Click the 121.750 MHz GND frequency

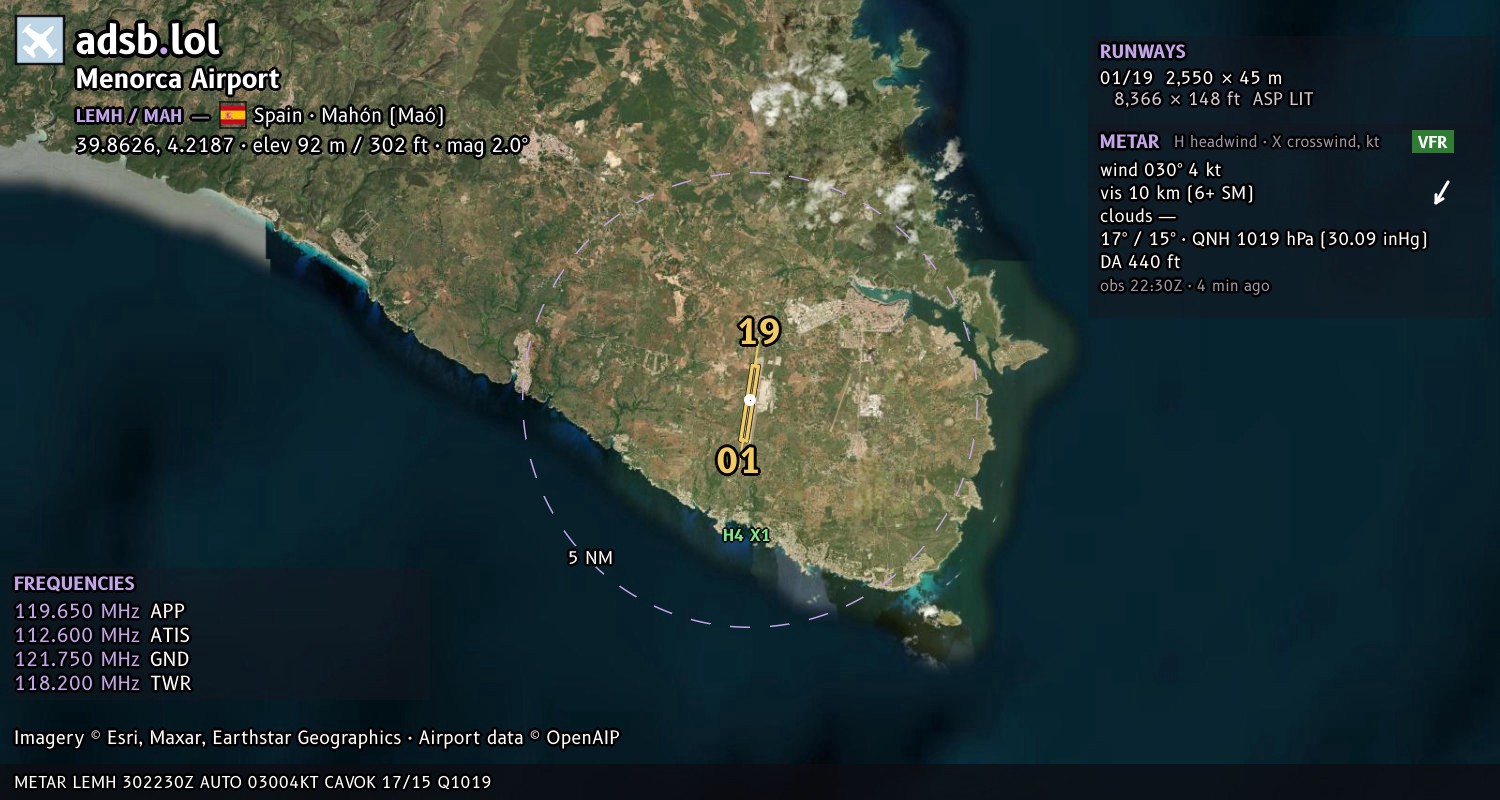coord(102,659)
